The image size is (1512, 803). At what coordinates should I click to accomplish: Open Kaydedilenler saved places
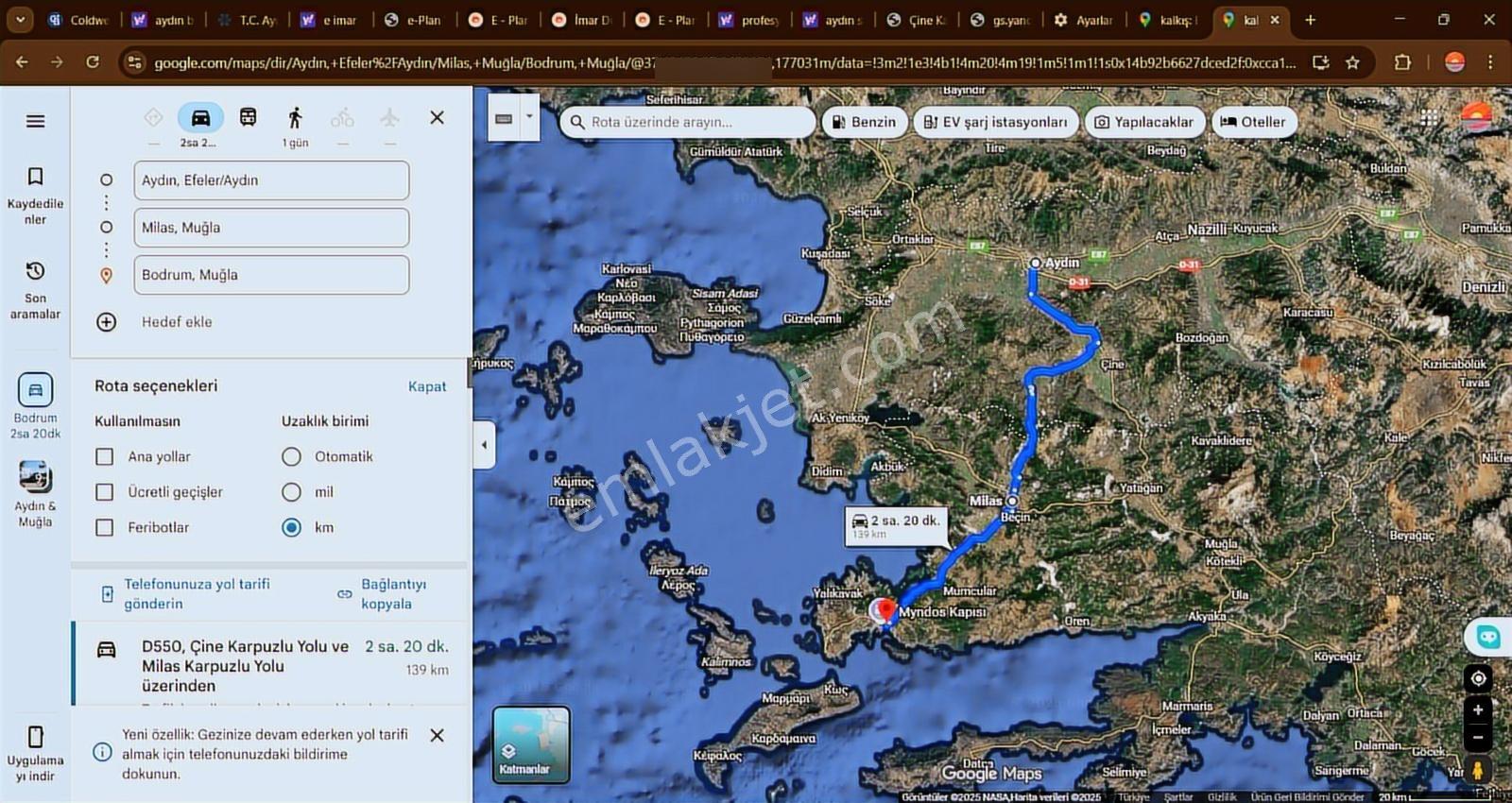click(35, 196)
